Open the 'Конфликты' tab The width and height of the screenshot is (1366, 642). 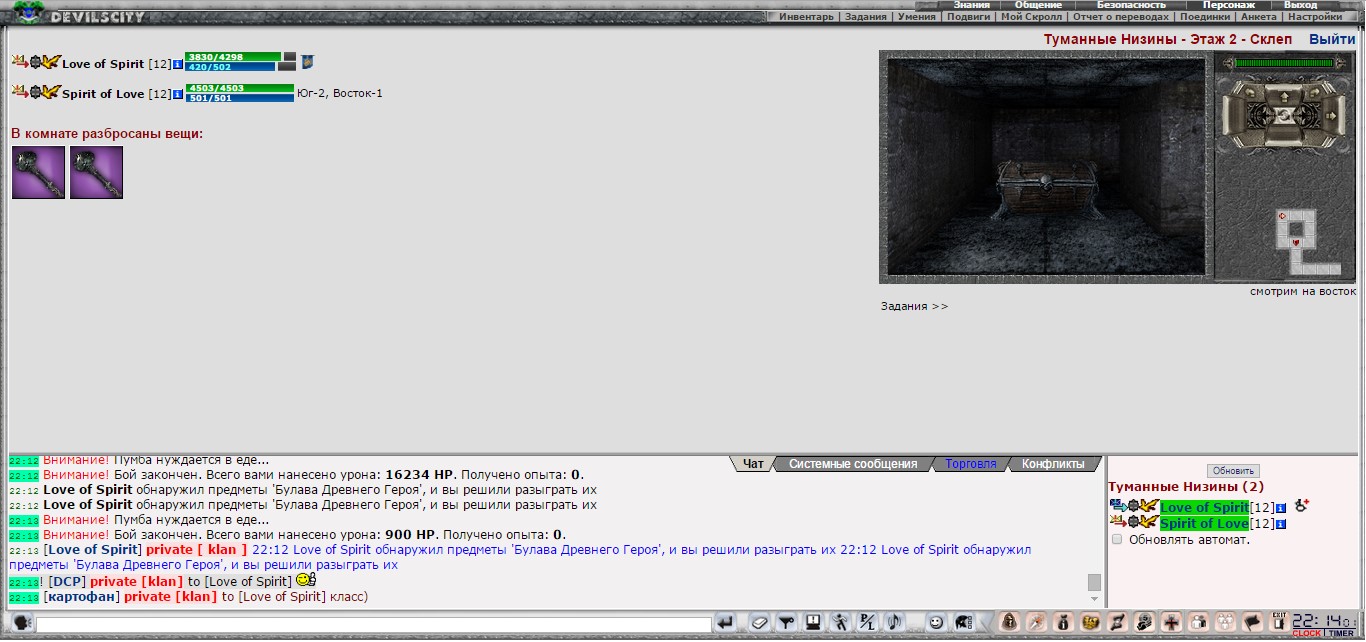point(1052,464)
